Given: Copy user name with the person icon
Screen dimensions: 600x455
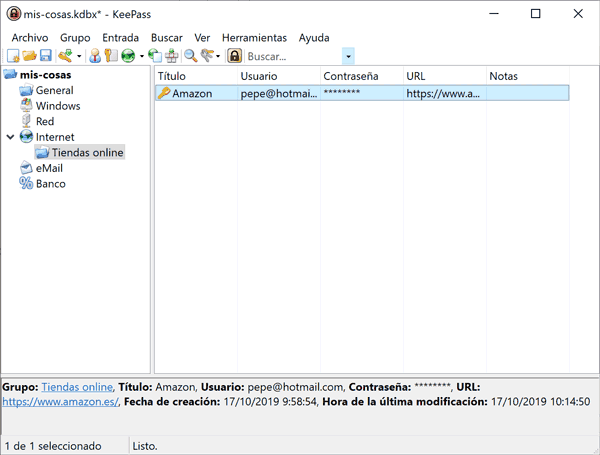Looking at the screenshot, I should (95, 56).
